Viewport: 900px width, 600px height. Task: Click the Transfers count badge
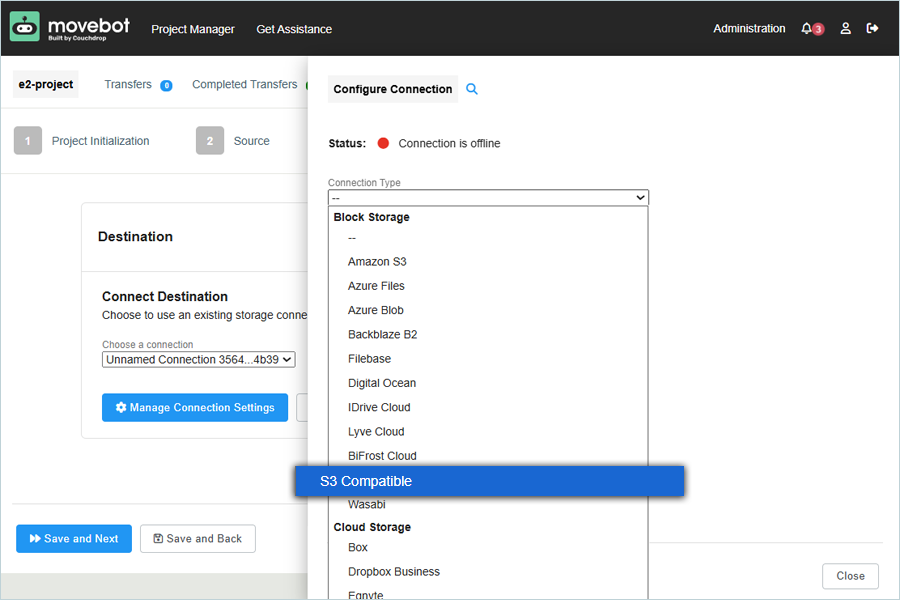point(166,85)
